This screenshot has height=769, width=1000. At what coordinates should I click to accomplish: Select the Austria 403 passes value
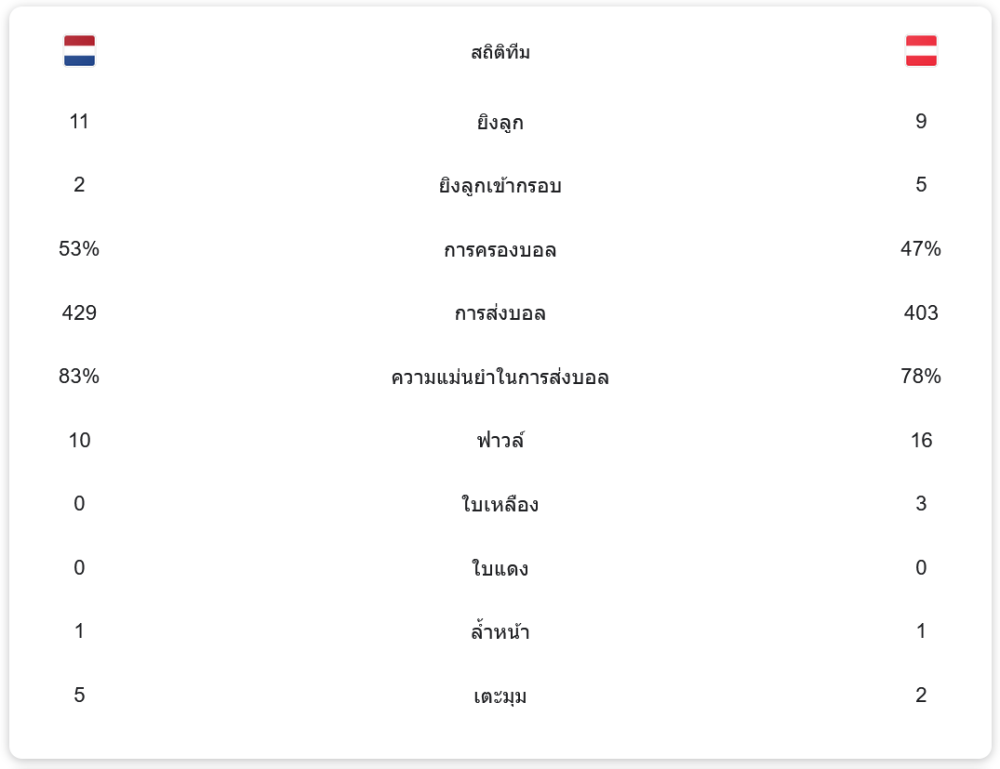(921, 313)
